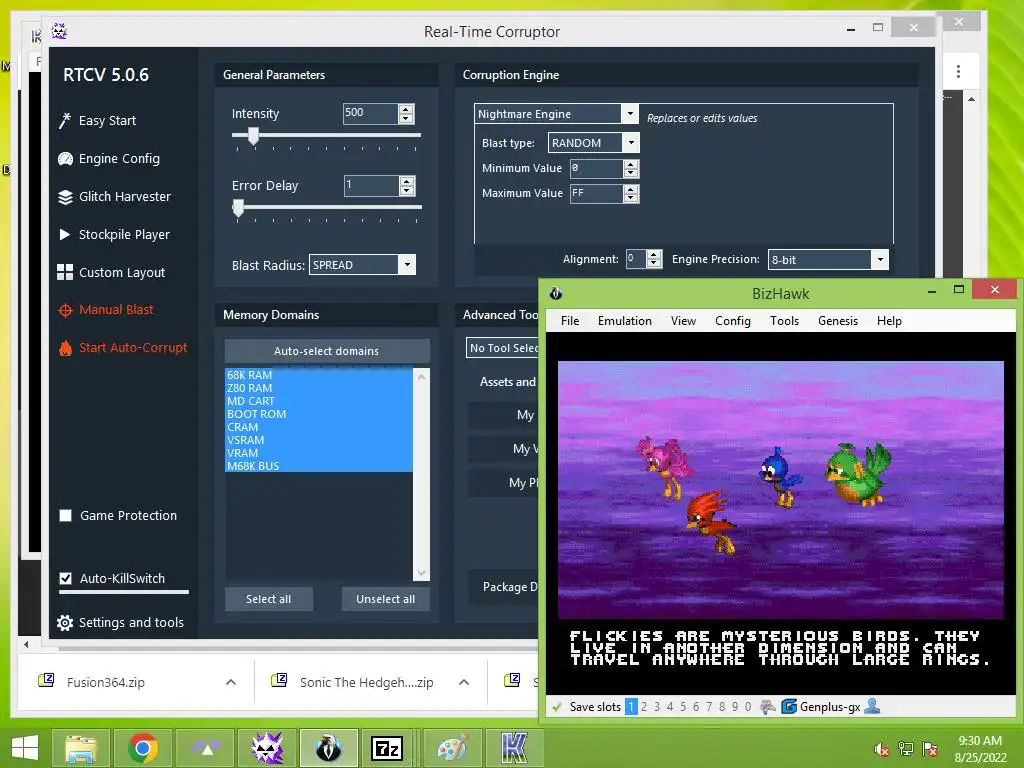The width and height of the screenshot is (1024, 768).
Task: Switch to BizHawk in taskbar
Action: point(328,748)
